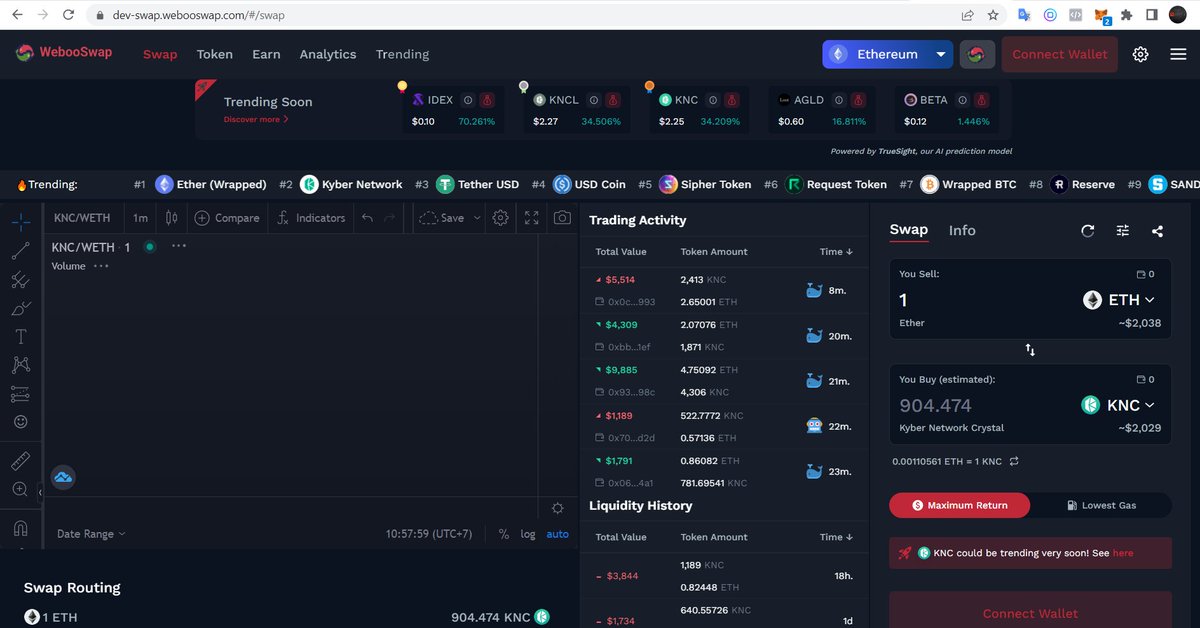This screenshot has height=628, width=1200.
Task: Expand the Save layout dropdown arrow
Action: point(477,218)
